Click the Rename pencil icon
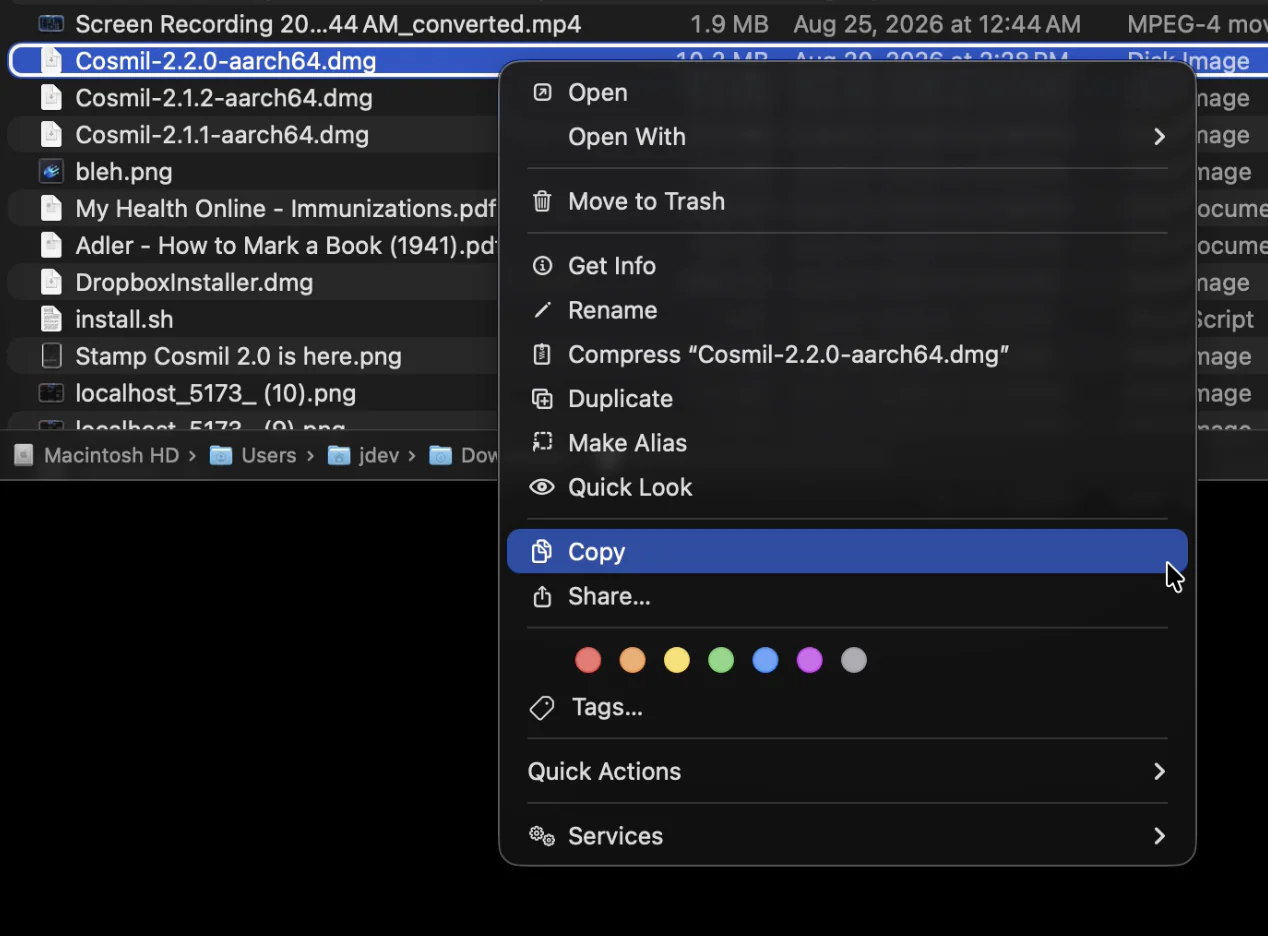This screenshot has height=936, width=1268. (x=542, y=310)
